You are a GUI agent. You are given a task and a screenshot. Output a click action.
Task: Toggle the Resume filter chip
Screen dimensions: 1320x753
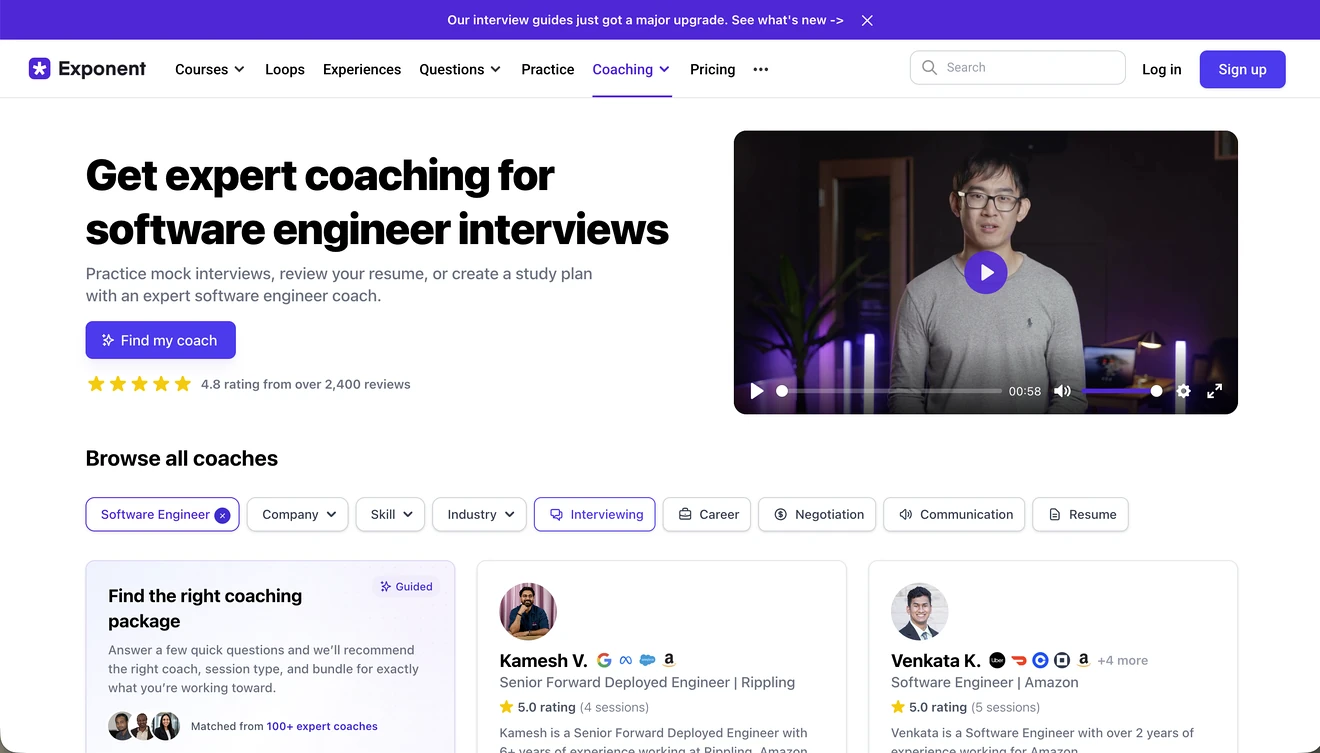pos(1081,515)
